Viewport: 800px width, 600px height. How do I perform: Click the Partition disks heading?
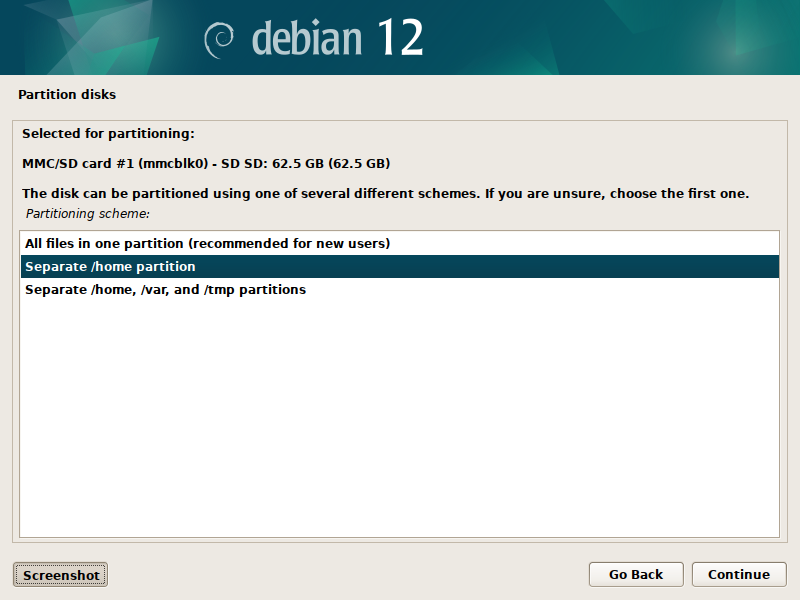[67, 94]
